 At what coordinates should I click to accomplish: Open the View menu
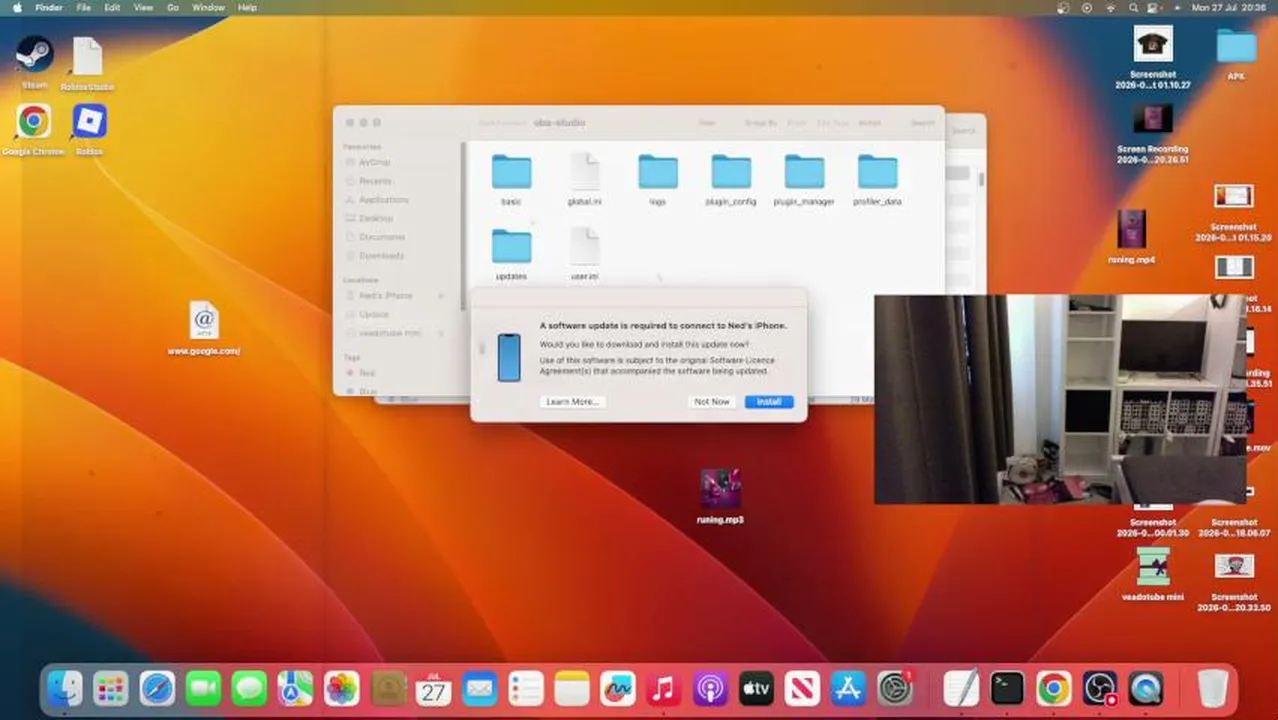pos(143,7)
